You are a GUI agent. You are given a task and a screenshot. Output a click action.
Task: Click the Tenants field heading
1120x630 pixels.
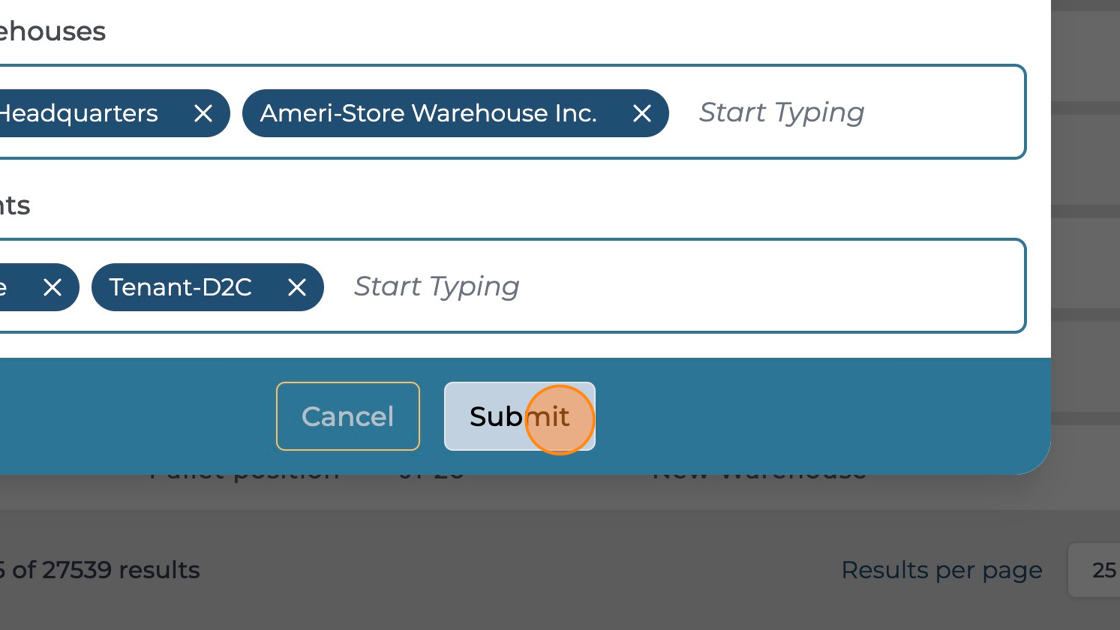click(x=15, y=205)
